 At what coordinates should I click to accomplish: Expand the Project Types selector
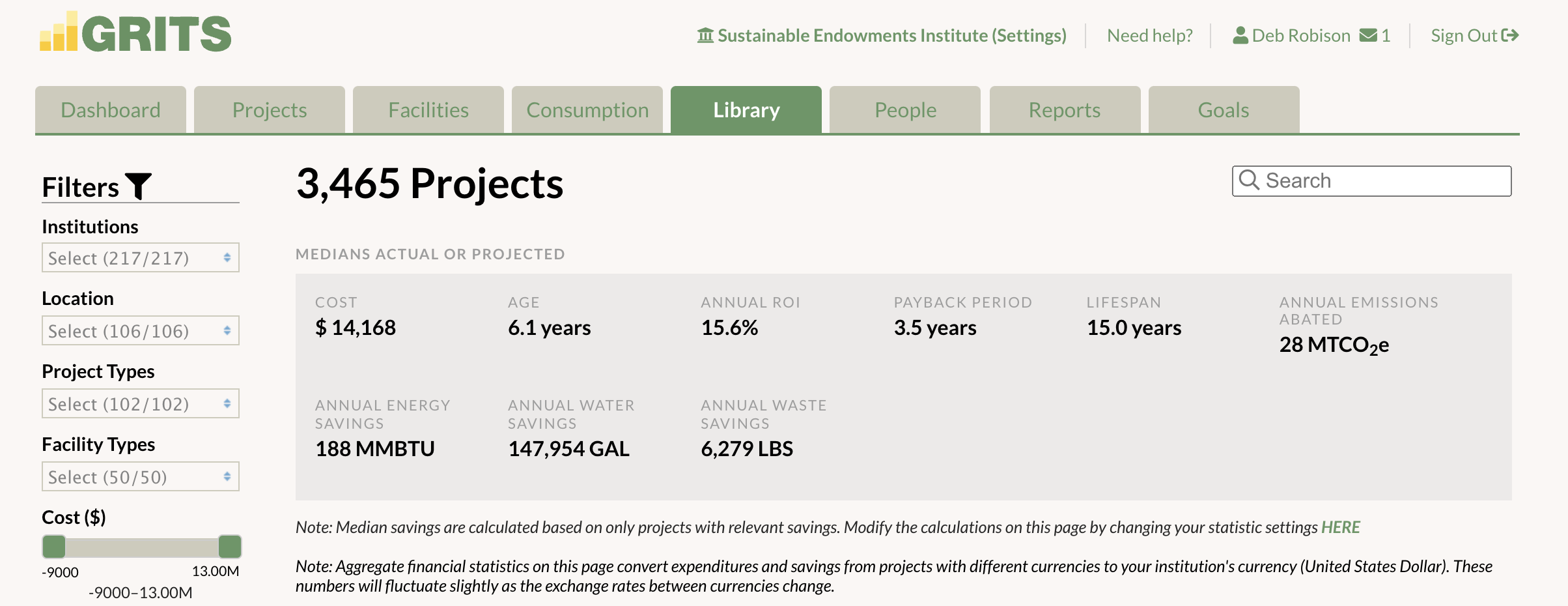(x=140, y=403)
